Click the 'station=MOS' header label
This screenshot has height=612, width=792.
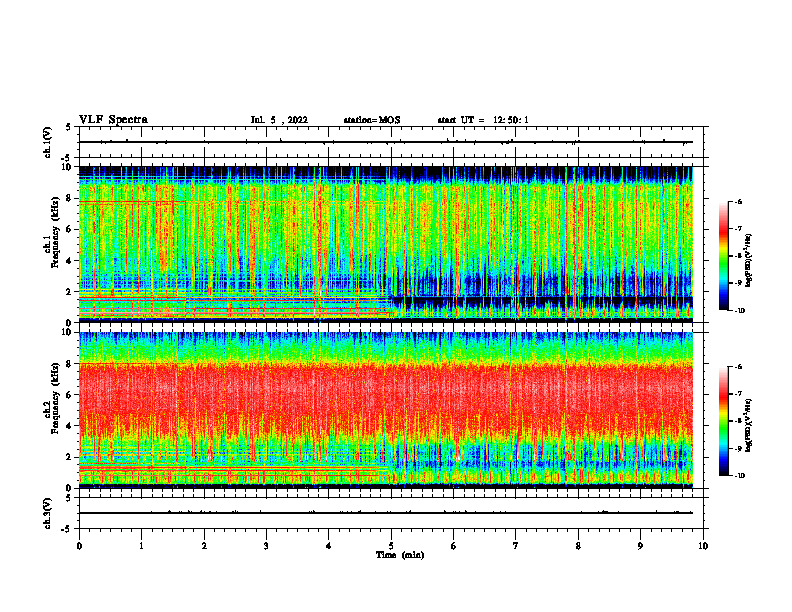tap(372, 120)
